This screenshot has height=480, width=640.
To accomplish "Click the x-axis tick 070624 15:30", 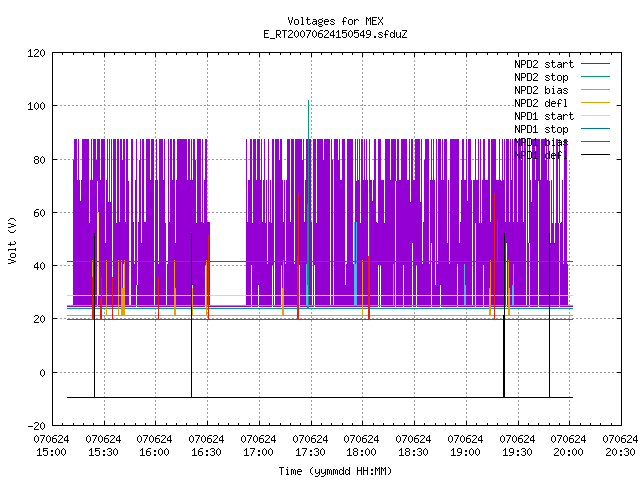I will coord(103,446).
